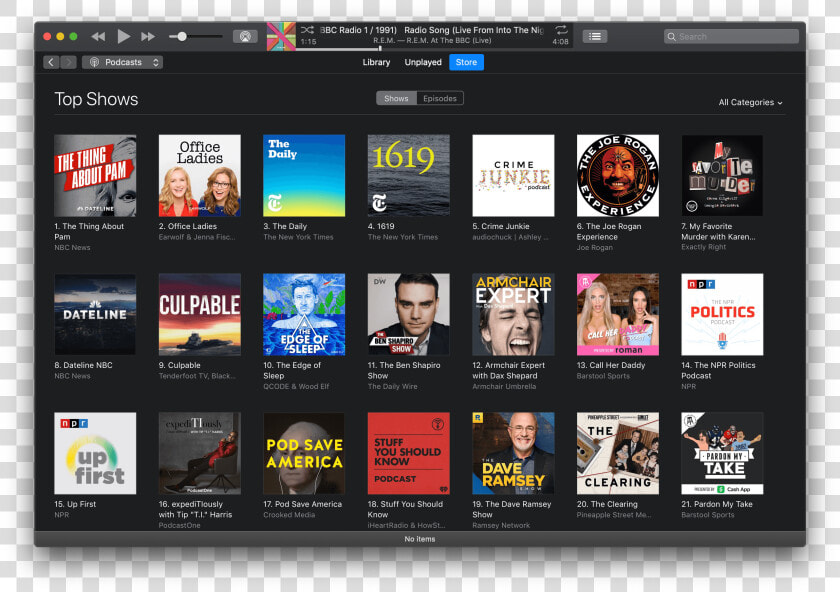
Task: Click the title '17. Pod Save America'
Action: [302, 504]
